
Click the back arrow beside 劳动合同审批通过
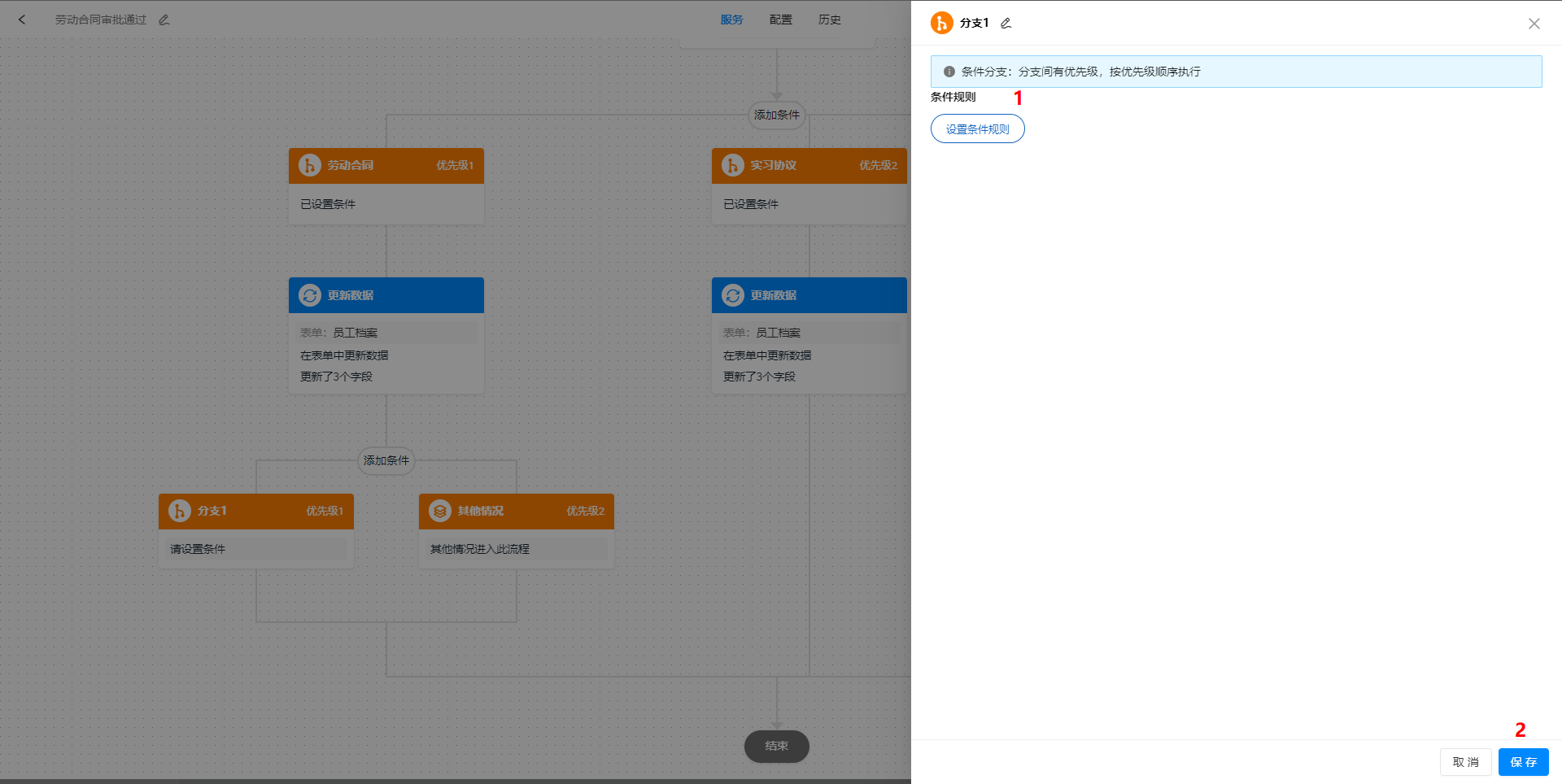click(x=21, y=19)
